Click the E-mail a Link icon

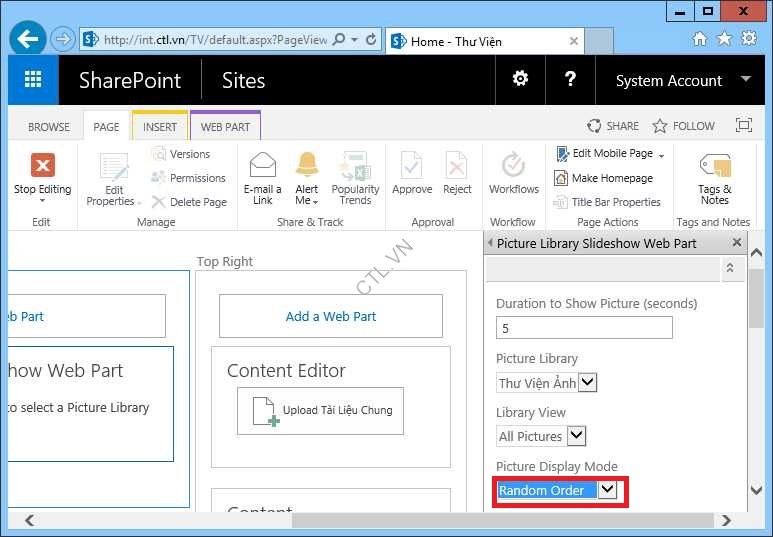coord(262,166)
